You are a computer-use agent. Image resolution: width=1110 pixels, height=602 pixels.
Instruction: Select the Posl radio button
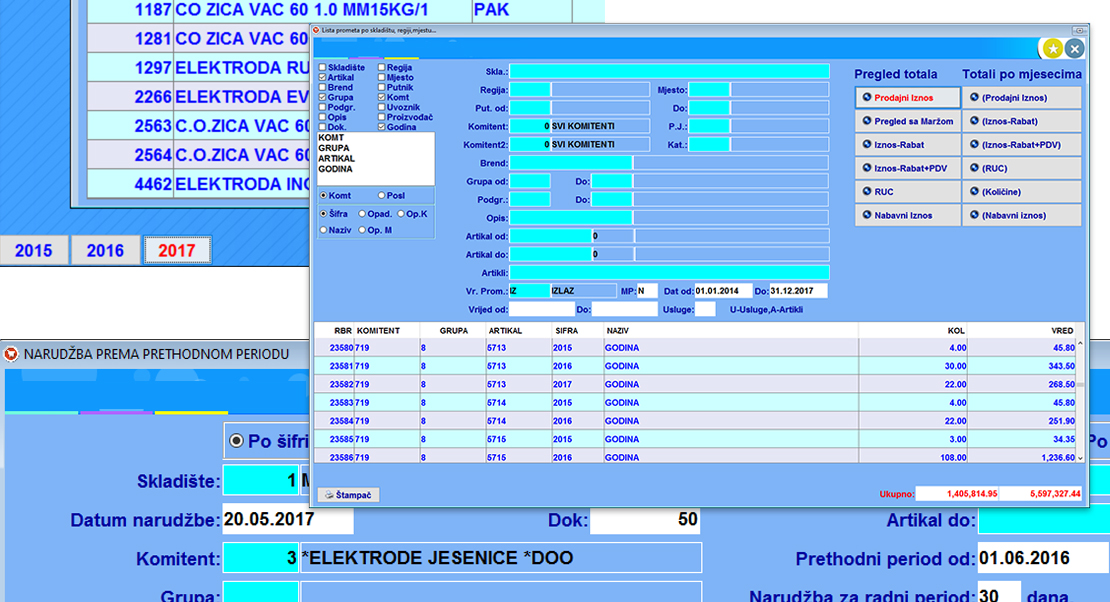381,196
